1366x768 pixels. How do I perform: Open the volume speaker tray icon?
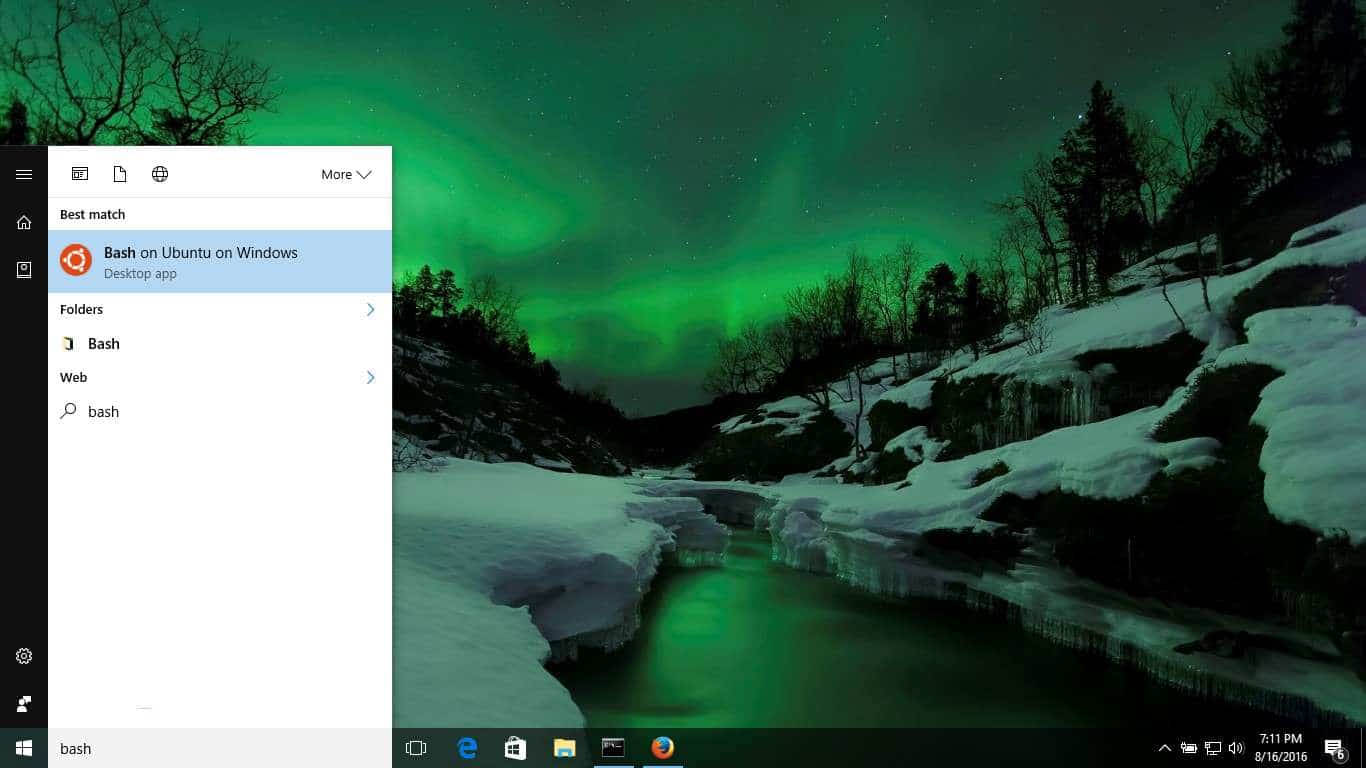click(1236, 748)
